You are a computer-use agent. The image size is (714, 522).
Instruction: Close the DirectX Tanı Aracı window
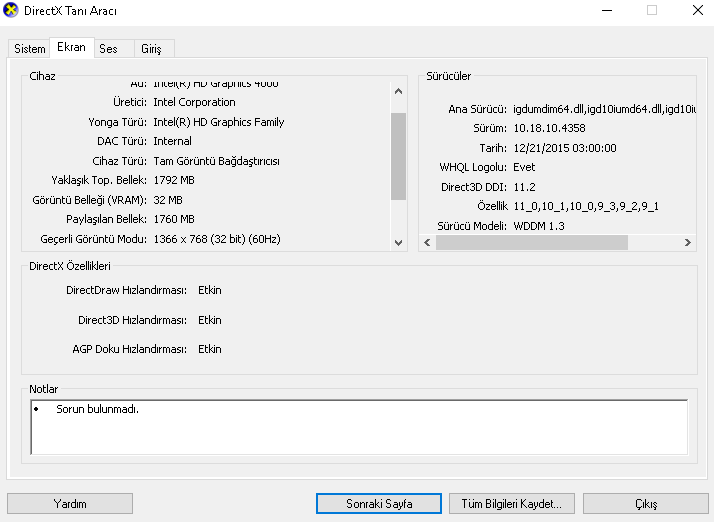[x=698, y=10]
